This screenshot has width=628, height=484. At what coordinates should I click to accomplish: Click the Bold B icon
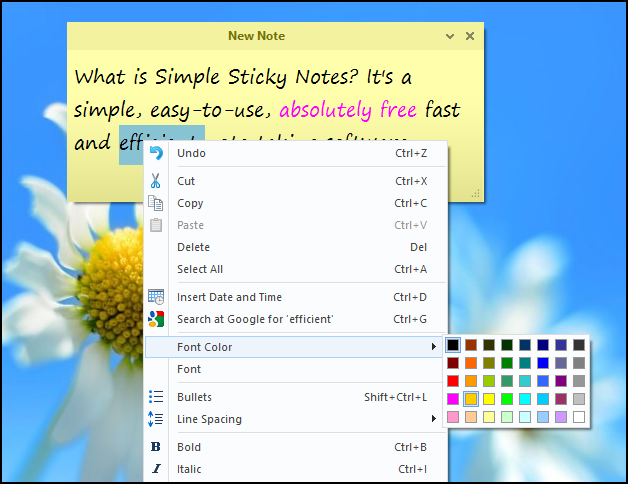point(155,447)
